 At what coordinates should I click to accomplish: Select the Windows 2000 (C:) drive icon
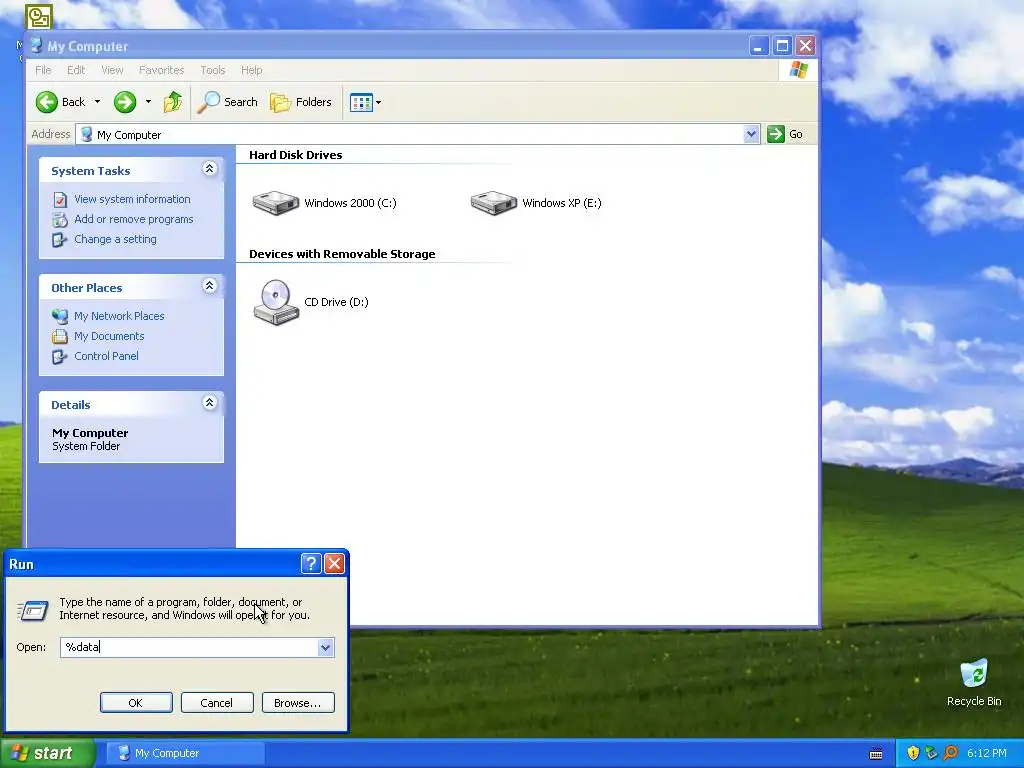coord(276,203)
